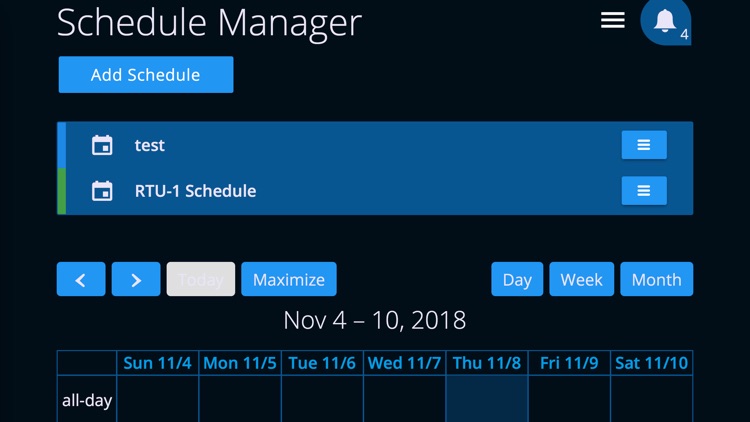Screen dimensions: 750x422
Task: Go to the previous week
Action: (x=81, y=280)
